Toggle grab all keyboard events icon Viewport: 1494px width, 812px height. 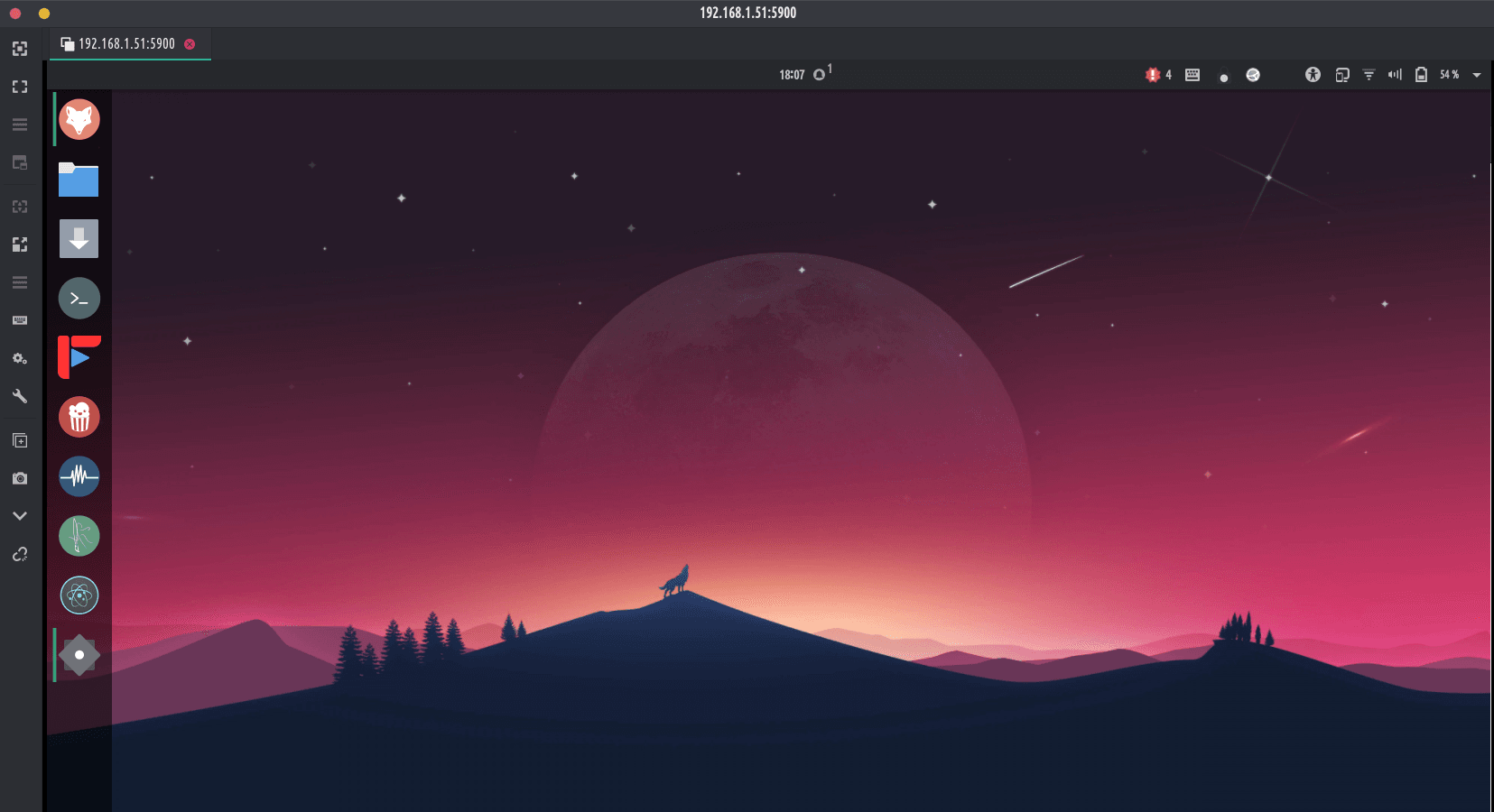pyautogui.click(x=20, y=320)
